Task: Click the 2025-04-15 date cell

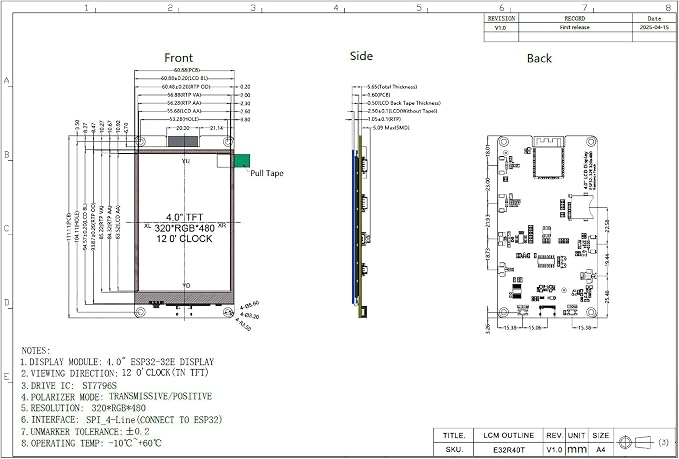Action: (x=654, y=27)
